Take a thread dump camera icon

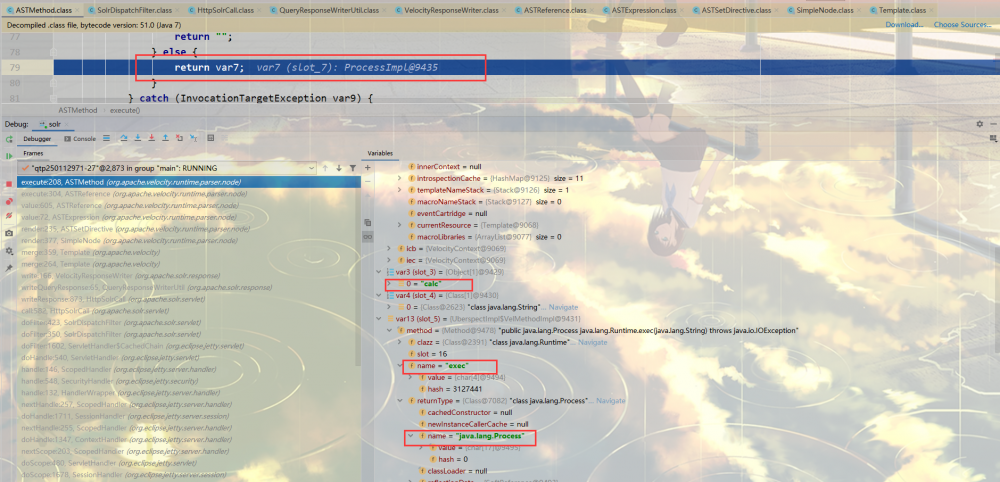9,233
